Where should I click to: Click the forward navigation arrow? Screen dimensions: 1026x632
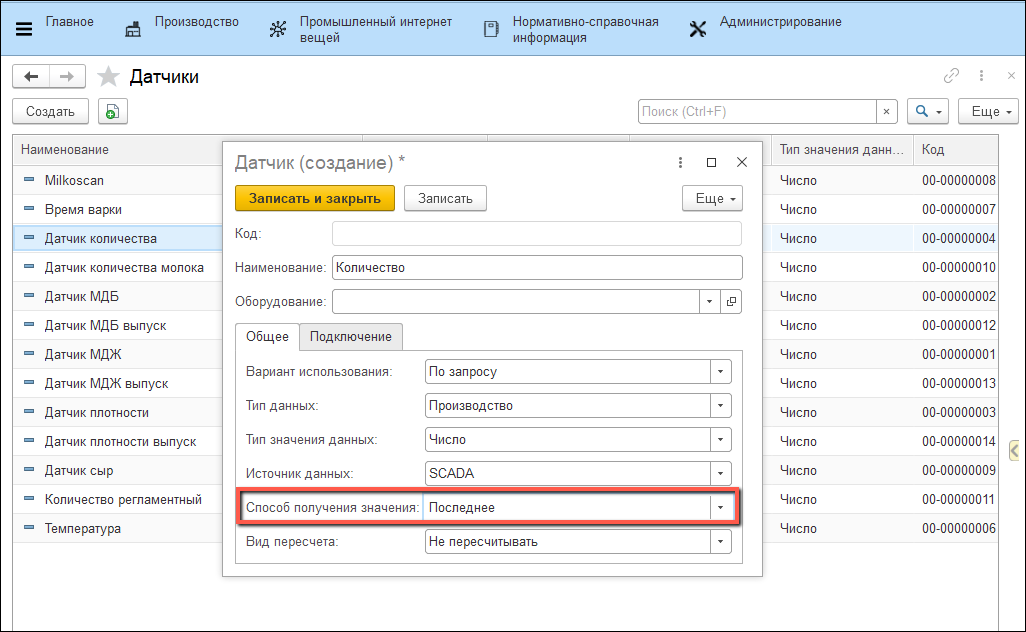pyautogui.click(x=67, y=77)
